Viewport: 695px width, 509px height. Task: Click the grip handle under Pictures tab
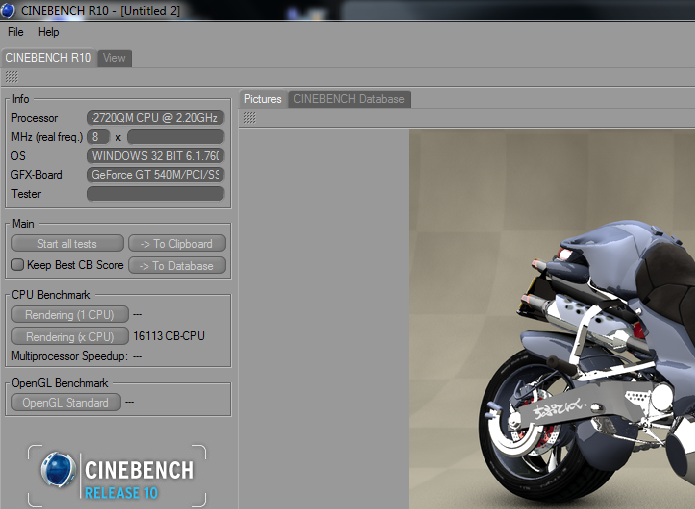point(249,118)
